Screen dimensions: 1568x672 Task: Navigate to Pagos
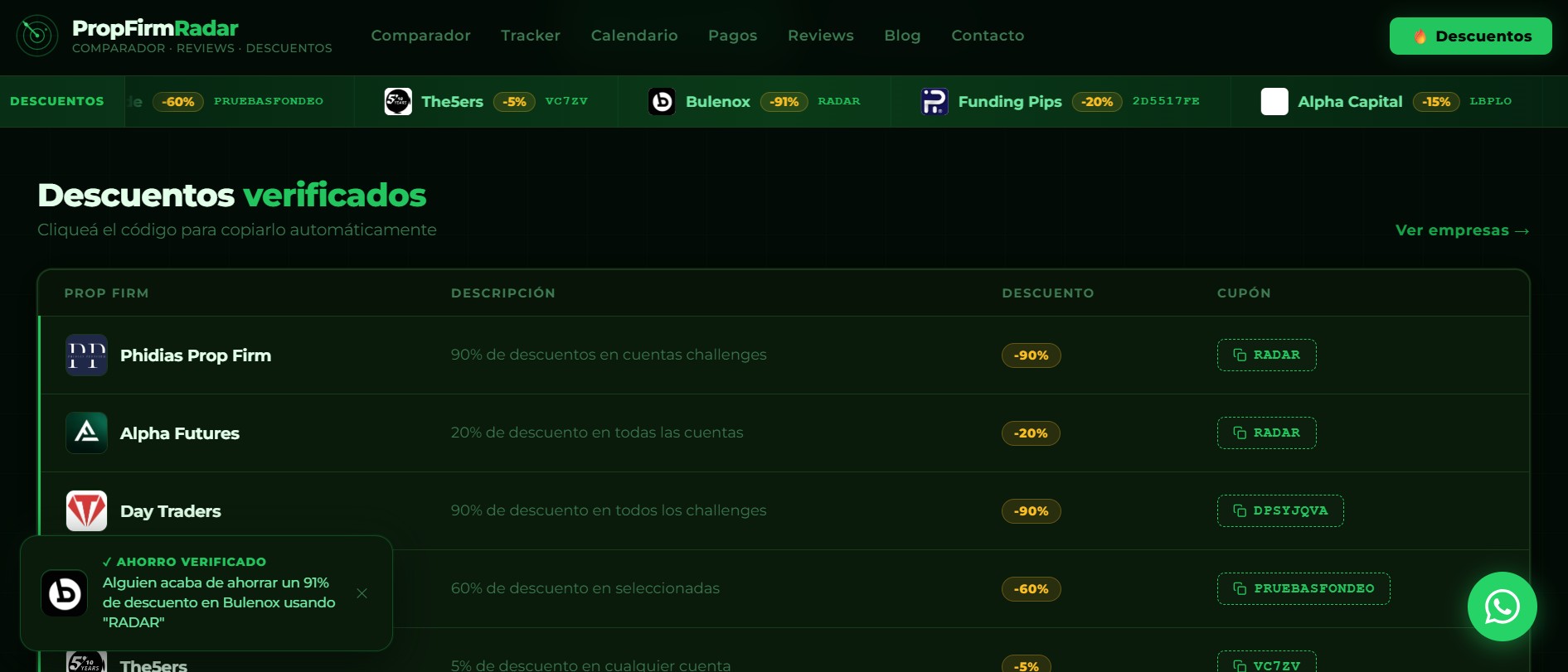coord(733,36)
